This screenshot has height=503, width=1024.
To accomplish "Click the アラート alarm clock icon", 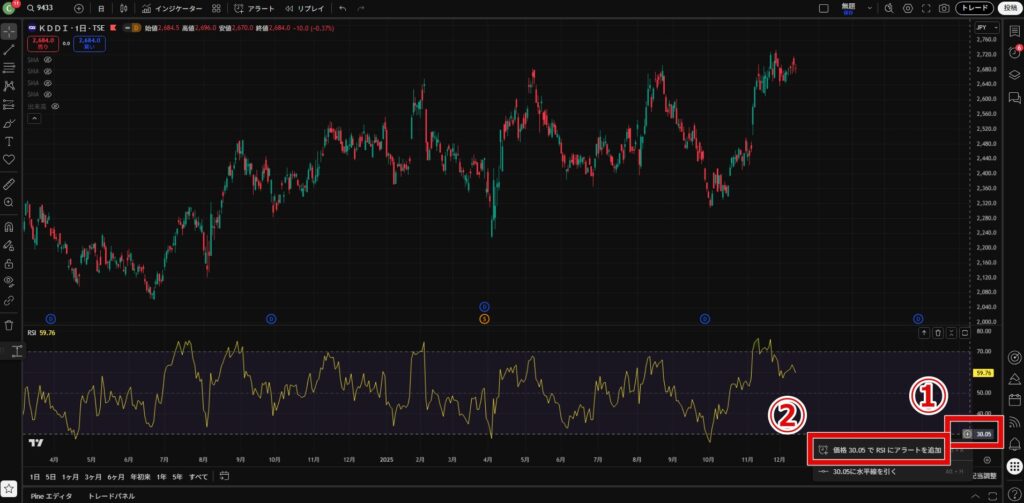I will click(238, 8).
